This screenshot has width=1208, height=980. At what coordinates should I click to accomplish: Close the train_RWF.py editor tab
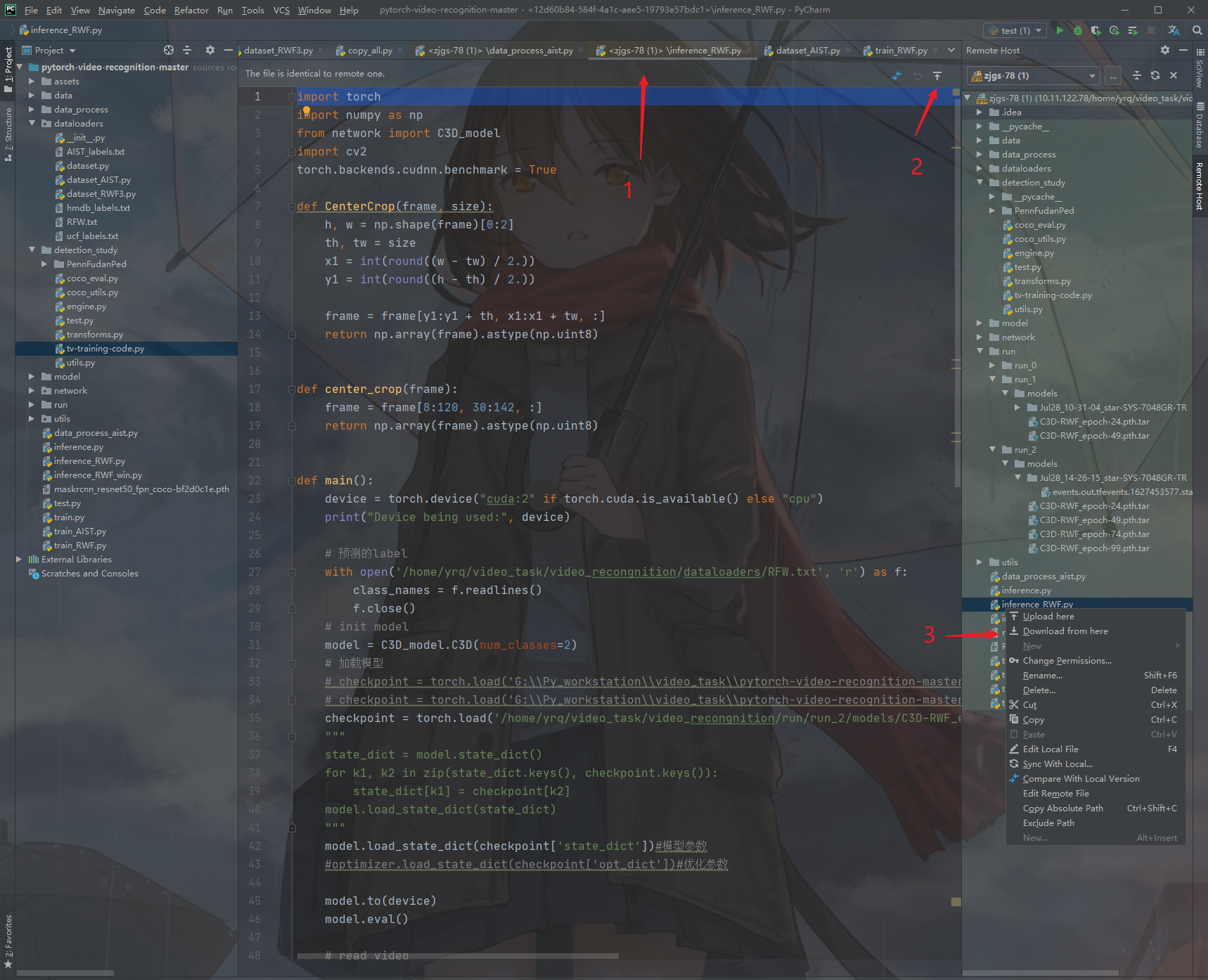tap(934, 50)
